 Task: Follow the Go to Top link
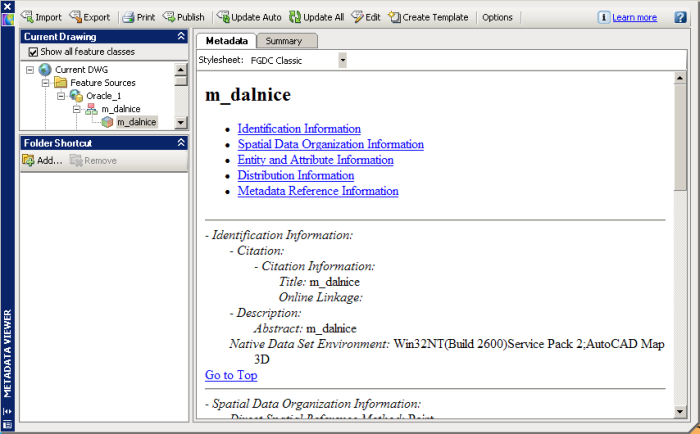click(231, 375)
